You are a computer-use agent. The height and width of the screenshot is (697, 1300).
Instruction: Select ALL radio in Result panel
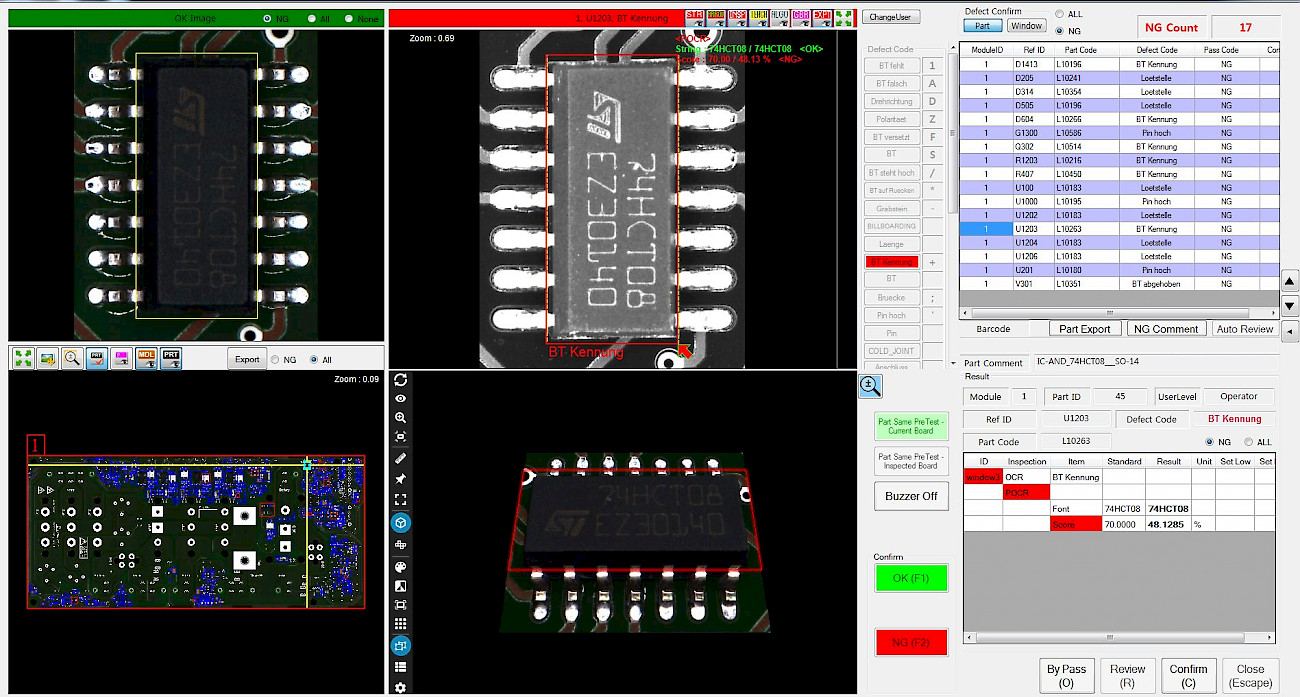[1249, 442]
